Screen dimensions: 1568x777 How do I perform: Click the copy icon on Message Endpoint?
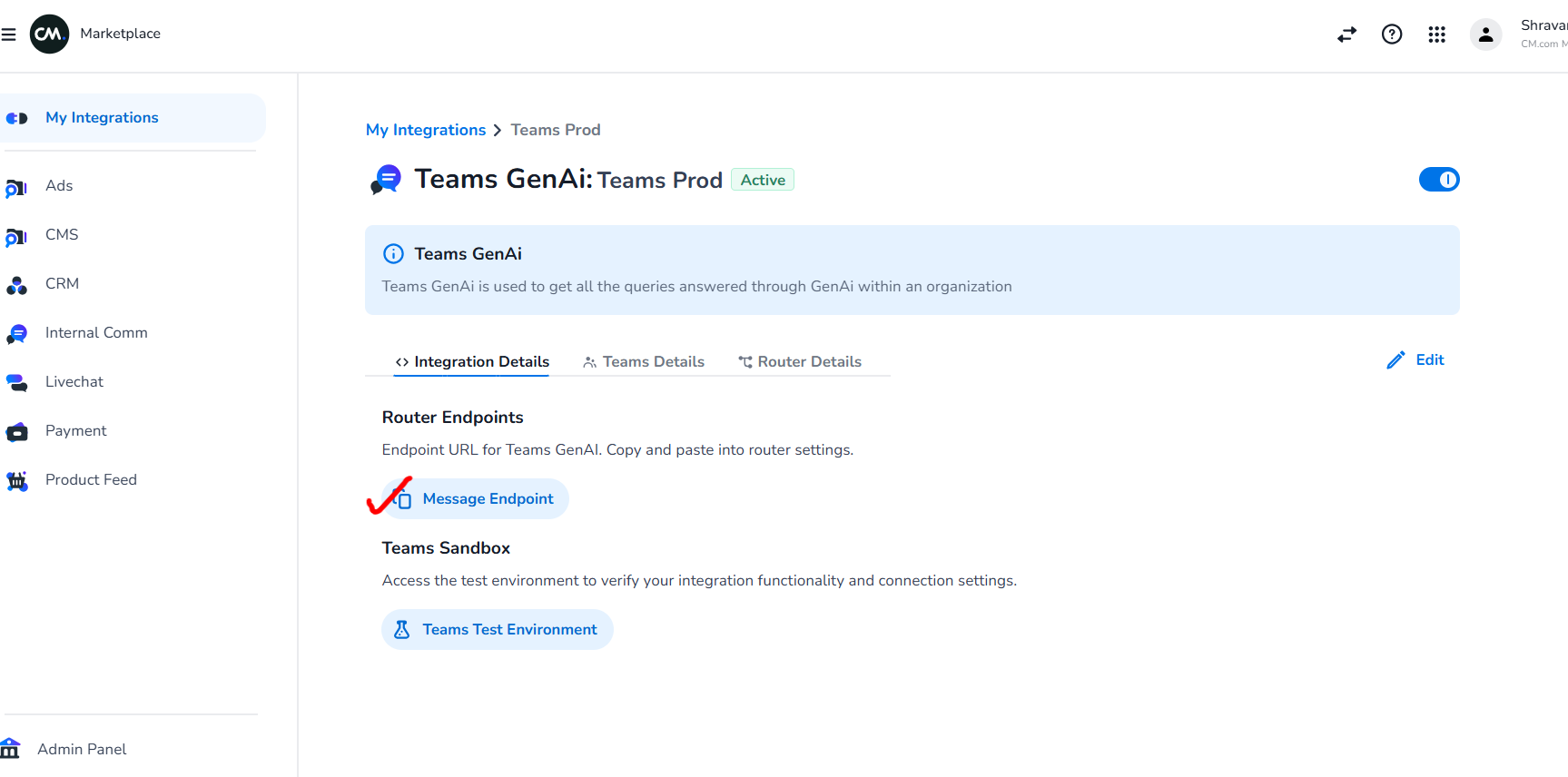point(403,499)
